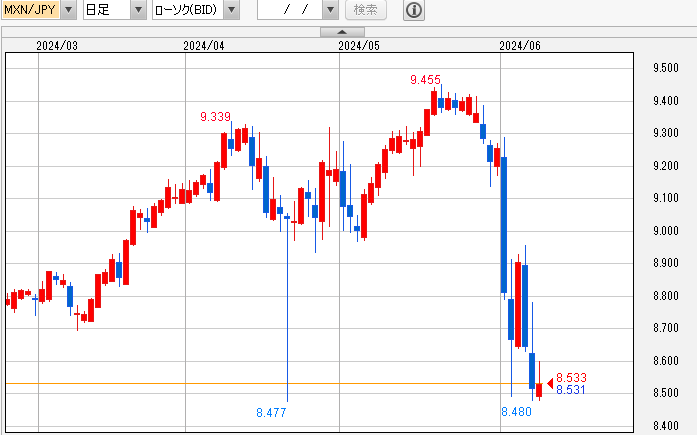Click the 9.500 price axis label
Viewport: 697px width, 435px height.
[666, 68]
